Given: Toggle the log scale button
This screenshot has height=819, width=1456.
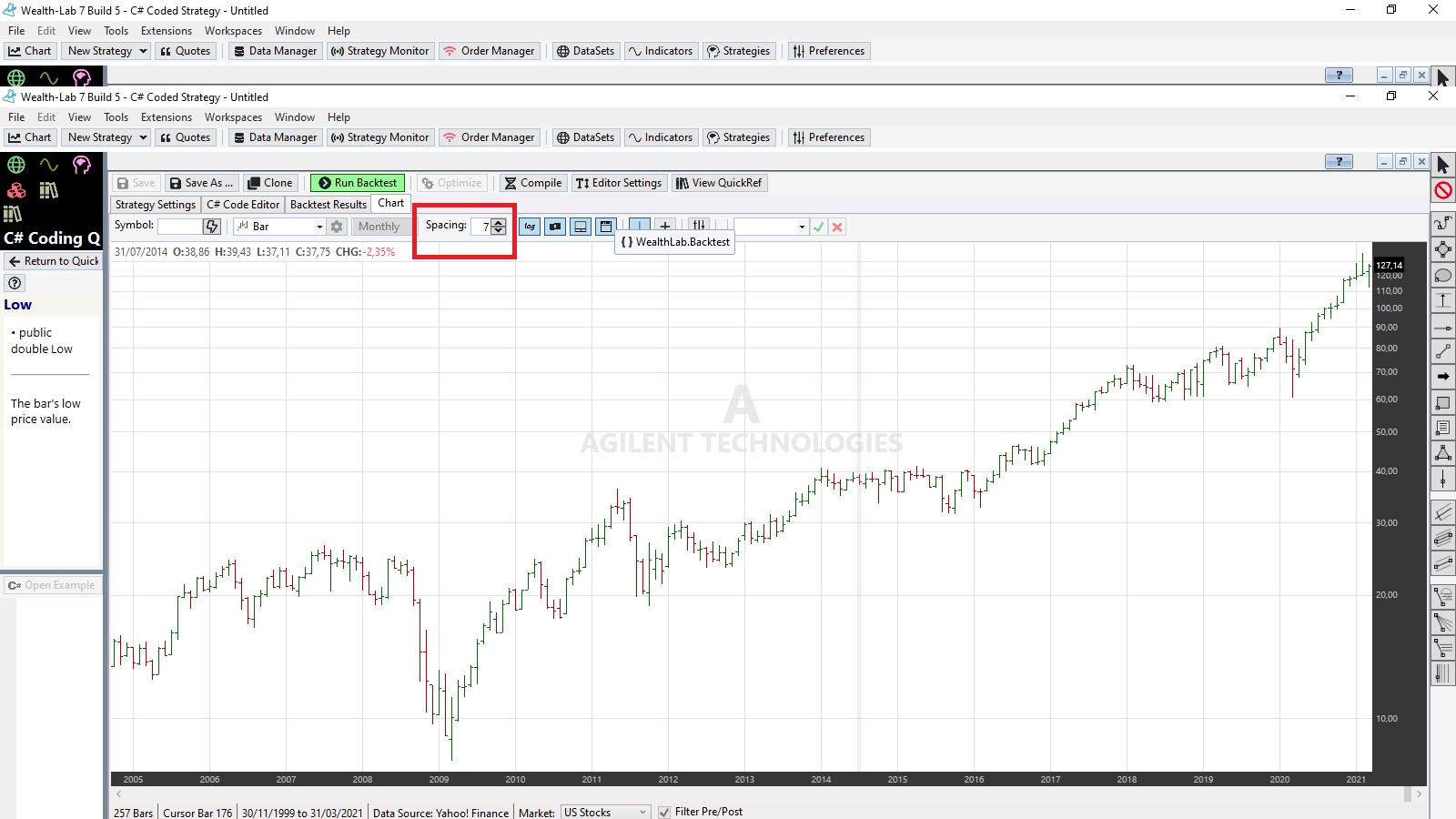Looking at the screenshot, I should 530,227.
